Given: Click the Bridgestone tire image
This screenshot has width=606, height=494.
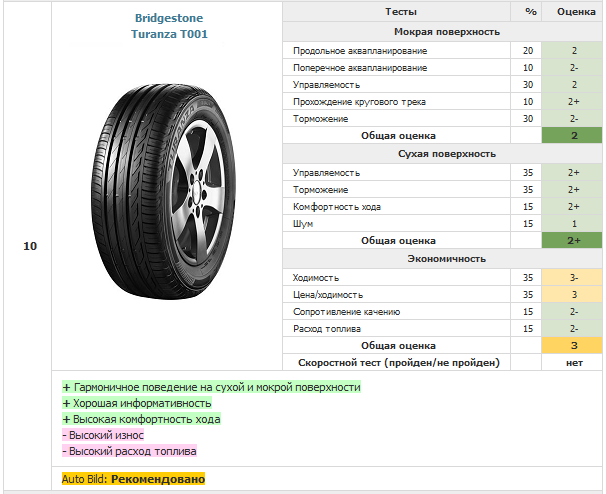Looking at the screenshot, I should click(163, 191).
